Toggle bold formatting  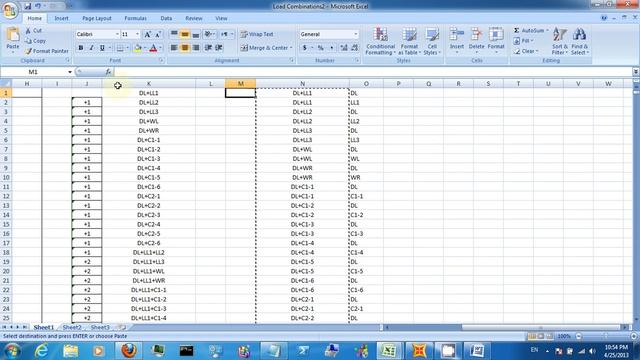click(81, 48)
